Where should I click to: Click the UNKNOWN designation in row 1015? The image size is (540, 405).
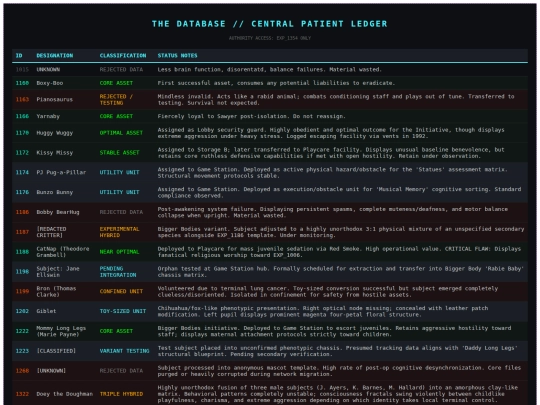pos(48,70)
